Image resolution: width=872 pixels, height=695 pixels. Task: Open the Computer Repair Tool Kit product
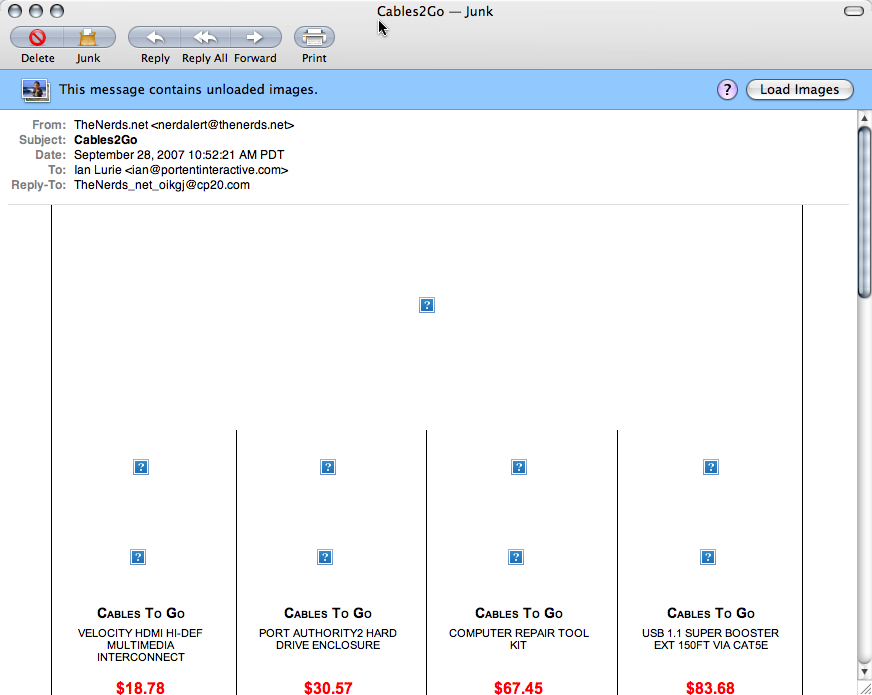coord(518,639)
